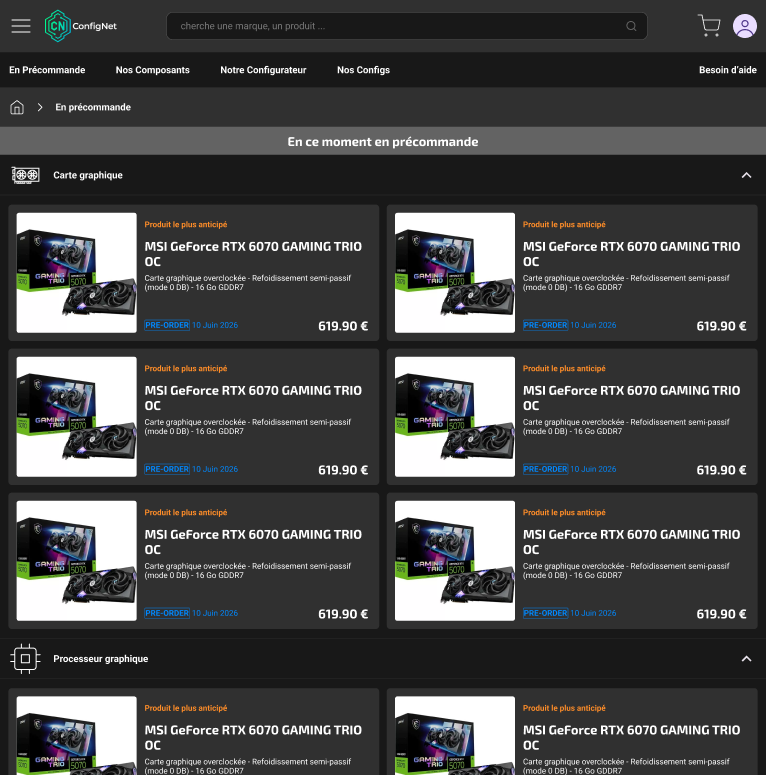The height and width of the screenshot is (775, 766).
Task: Collapse the Carte graphique section chevron
Action: point(746,175)
